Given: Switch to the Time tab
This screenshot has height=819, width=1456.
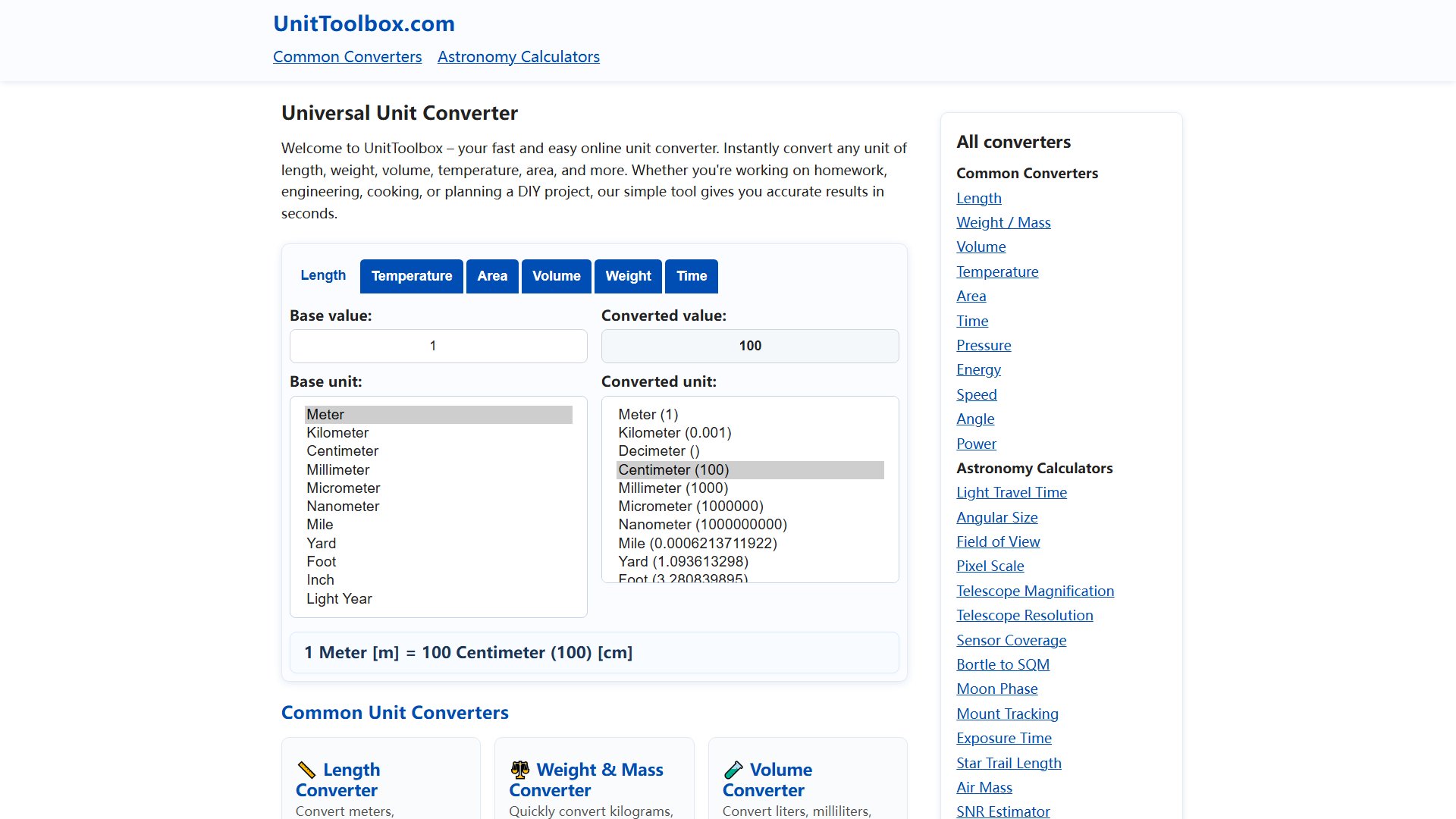Looking at the screenshot, I should [692, 276].
